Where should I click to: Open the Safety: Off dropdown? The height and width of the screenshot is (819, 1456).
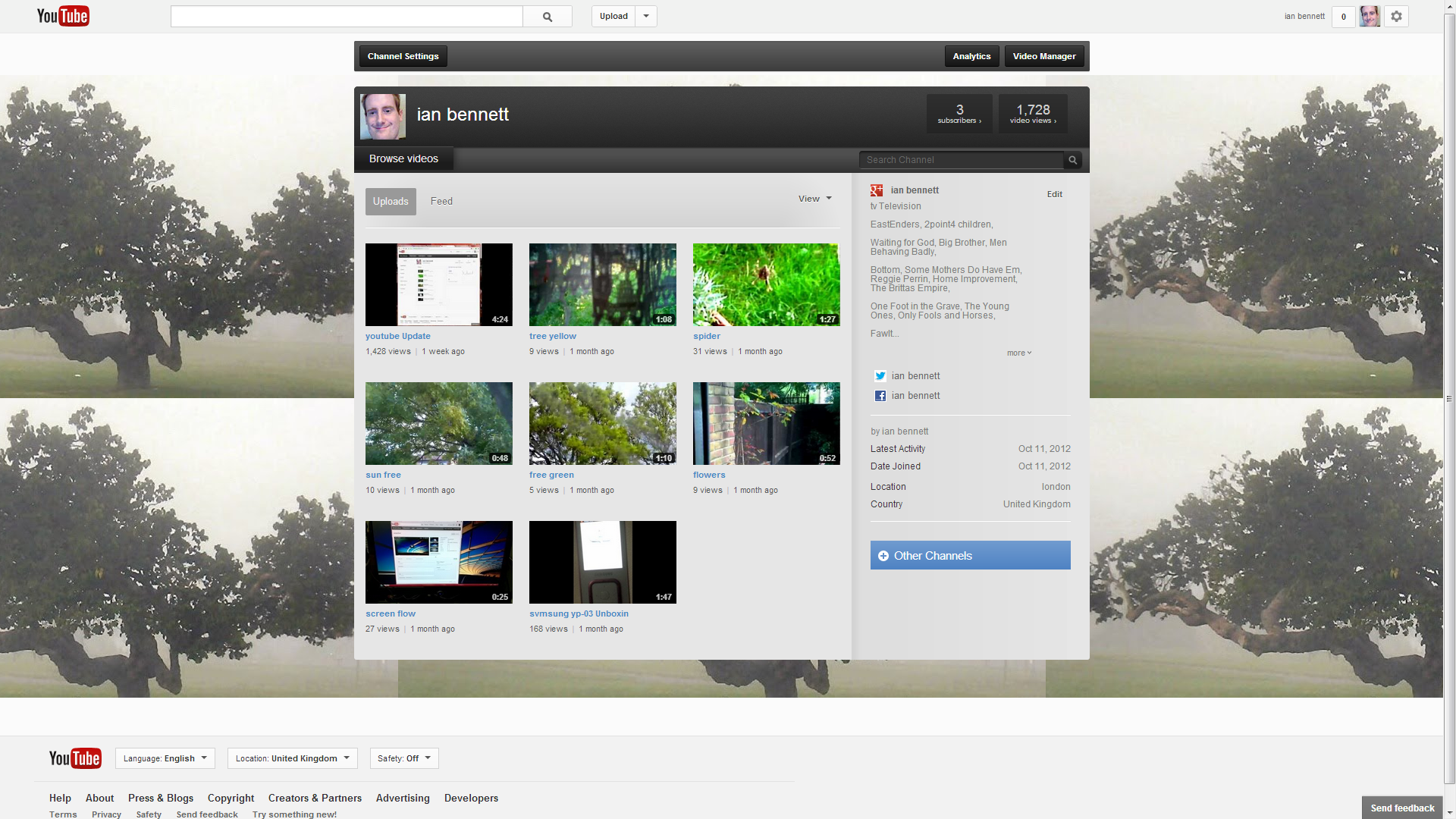(x=404, y=758)
